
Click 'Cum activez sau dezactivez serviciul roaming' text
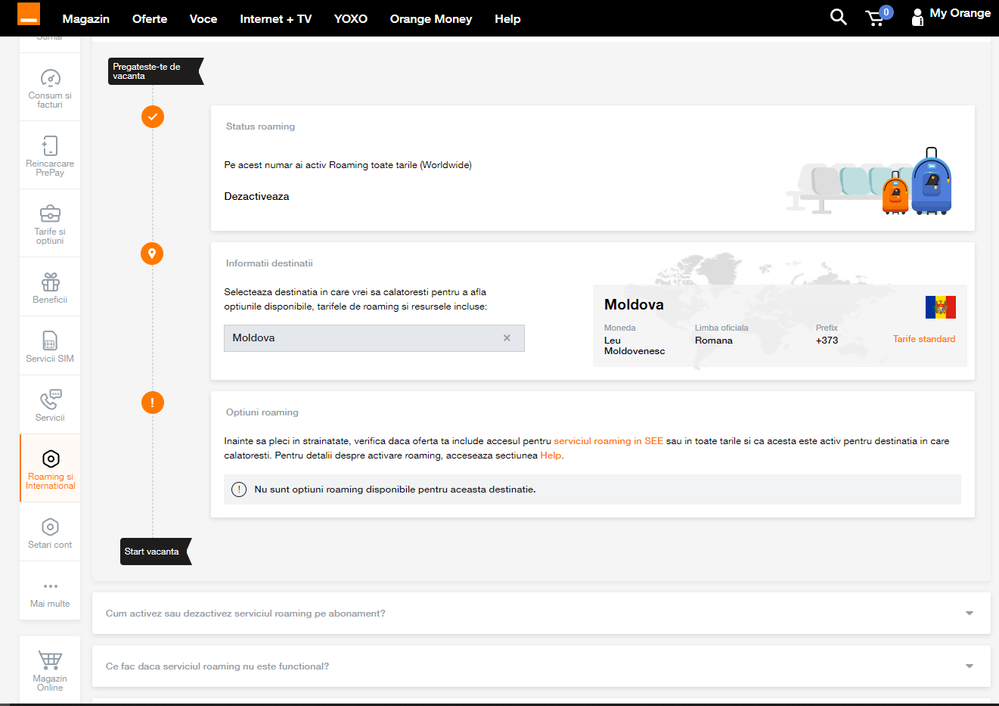245,614
